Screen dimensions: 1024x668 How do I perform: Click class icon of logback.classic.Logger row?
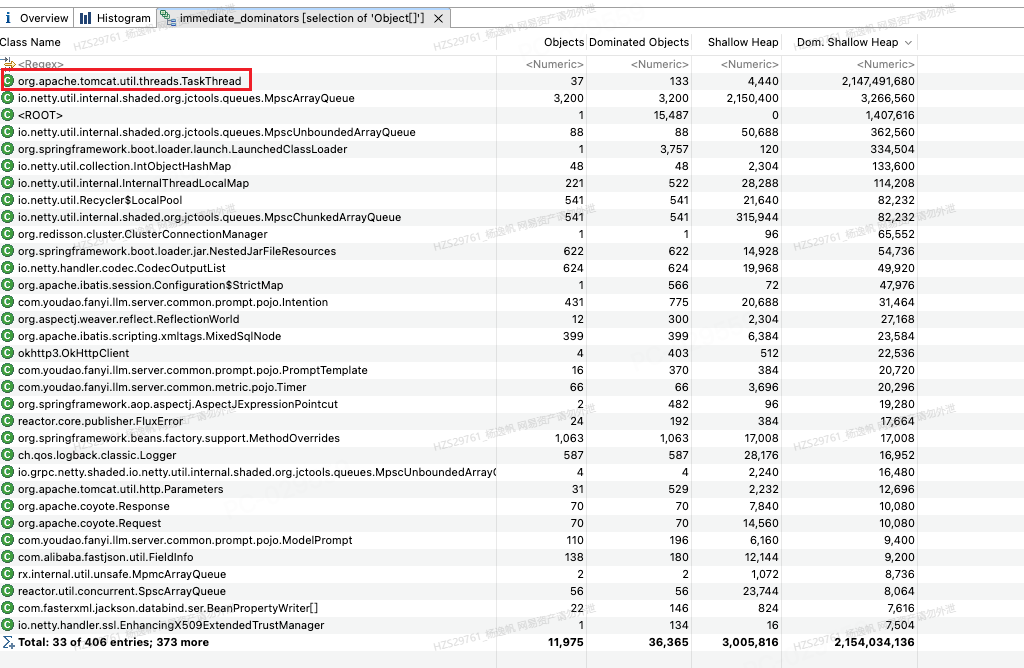pos(8,454)
